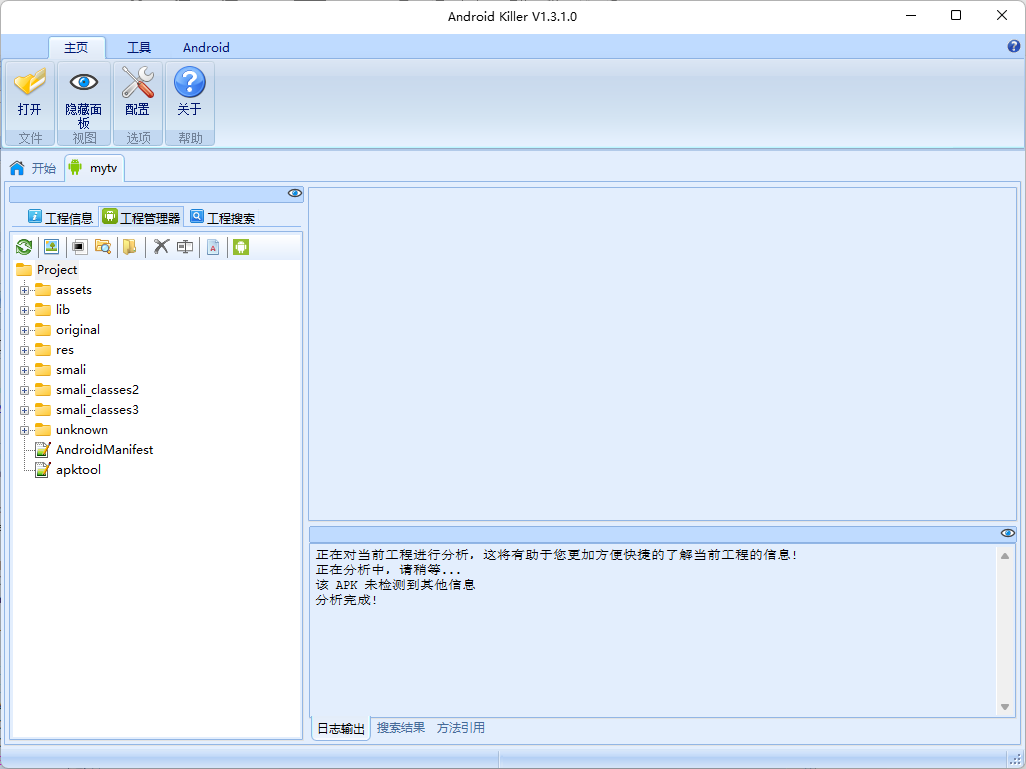Viewport: 1026px width, 769px height.
Task: Click the document with letter A icon
Action: point(213,247)
